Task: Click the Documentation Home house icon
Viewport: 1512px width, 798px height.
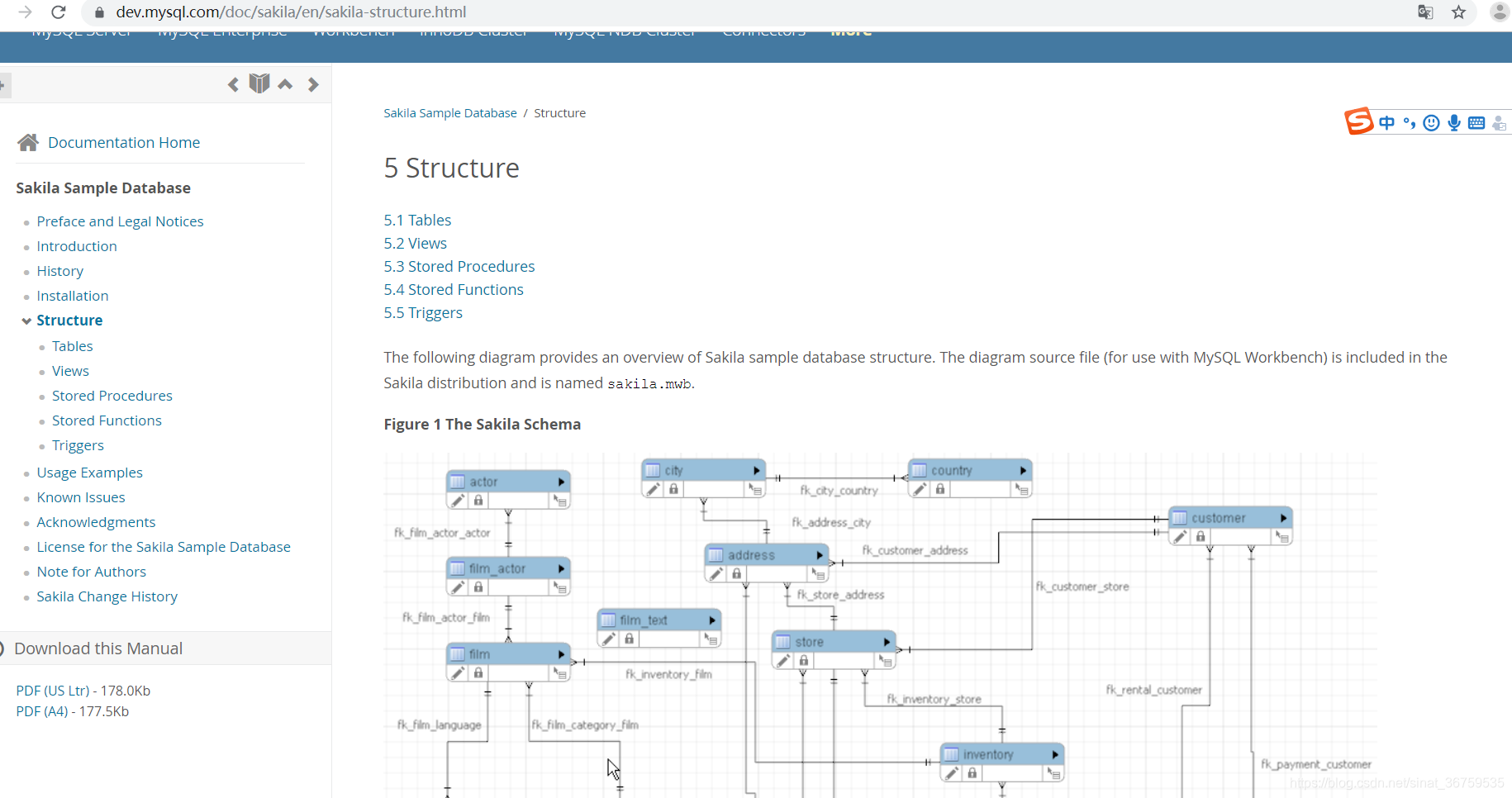Action: click(x=28, y=142)
